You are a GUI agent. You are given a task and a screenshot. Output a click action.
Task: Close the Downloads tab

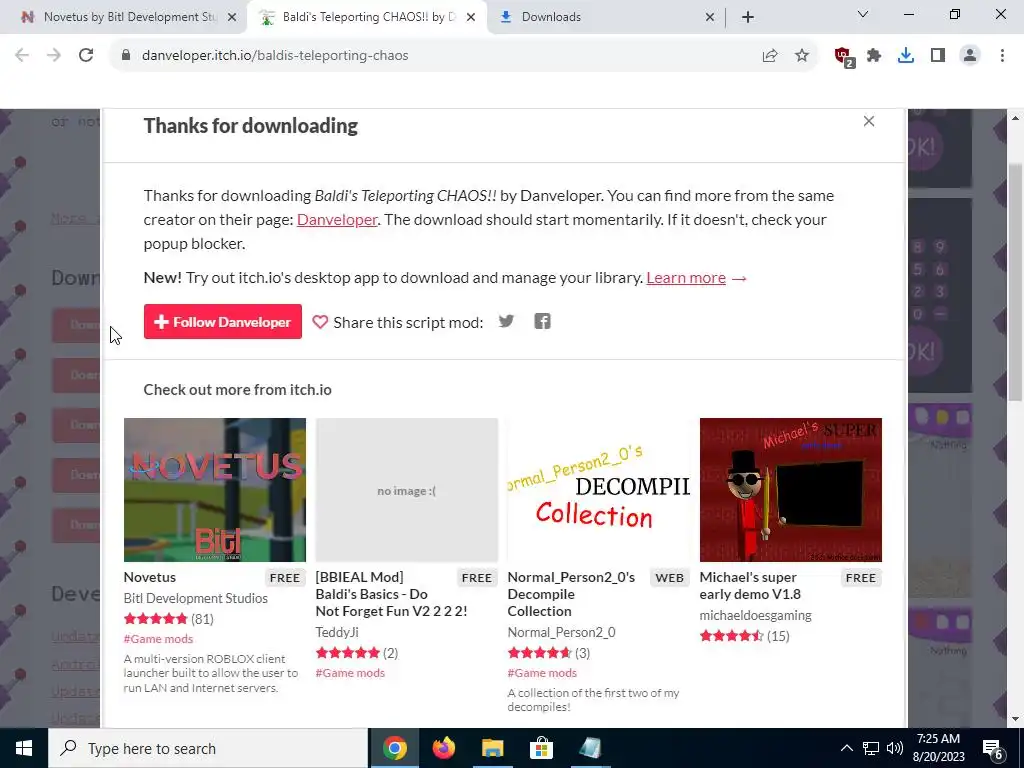[x=710, y=18]
